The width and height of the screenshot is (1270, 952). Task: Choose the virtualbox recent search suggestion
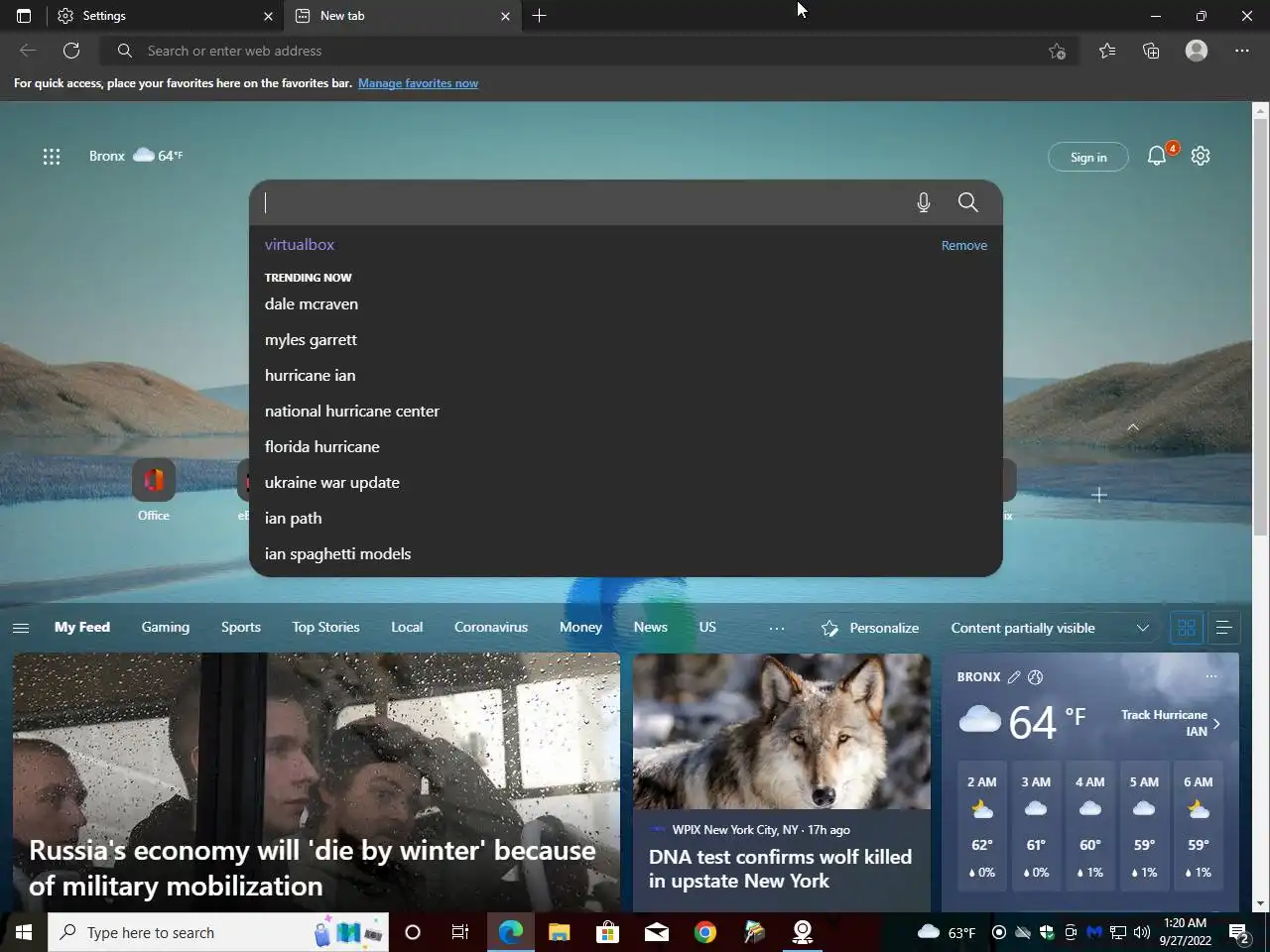[x=300, y=244]
